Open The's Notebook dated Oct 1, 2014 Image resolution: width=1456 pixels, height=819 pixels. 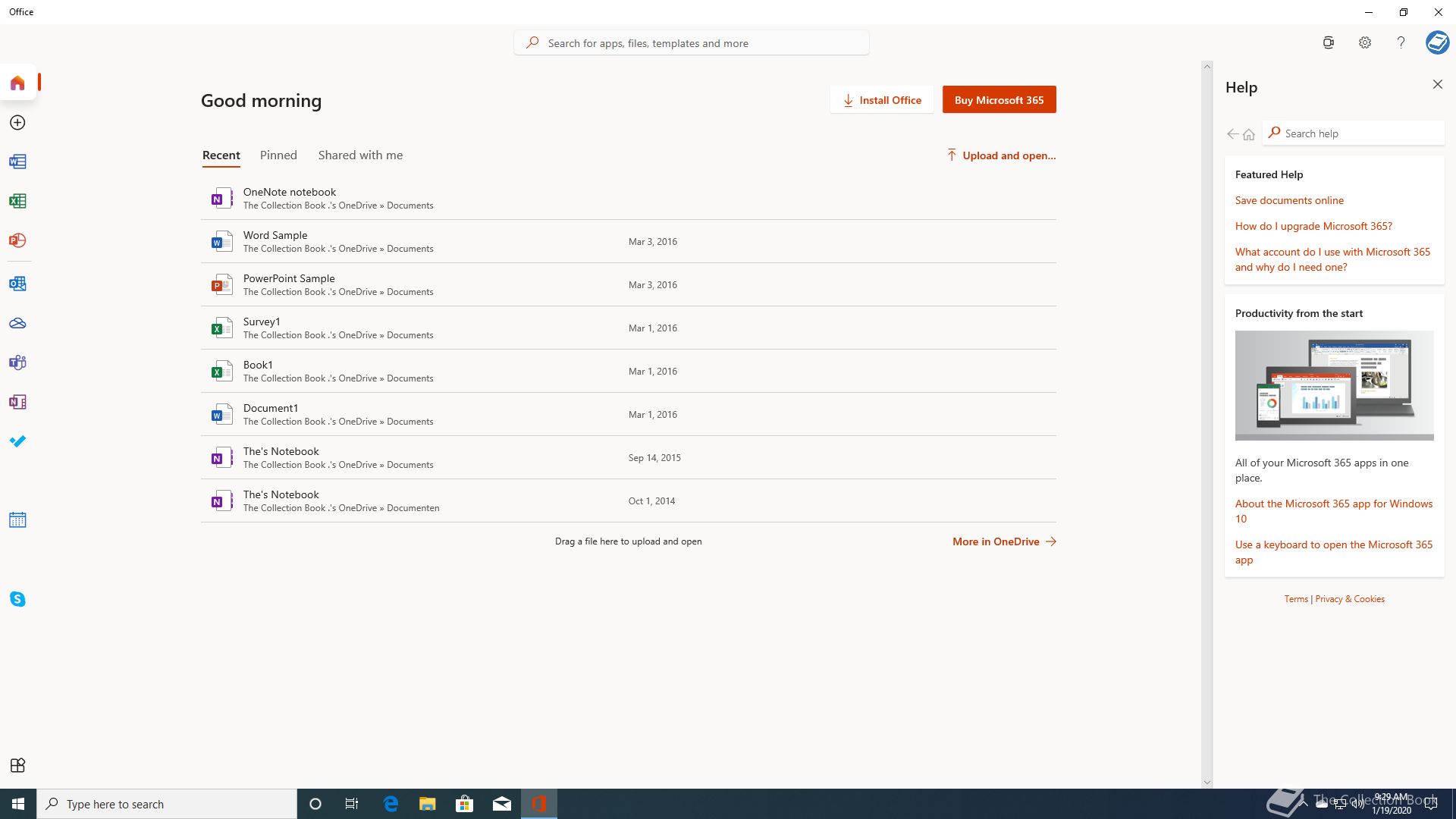[x=628, y=500]
